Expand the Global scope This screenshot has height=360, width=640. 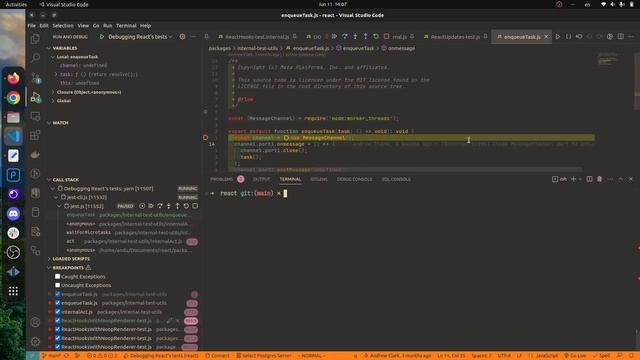pyautogui.click(x=53, y=101)
